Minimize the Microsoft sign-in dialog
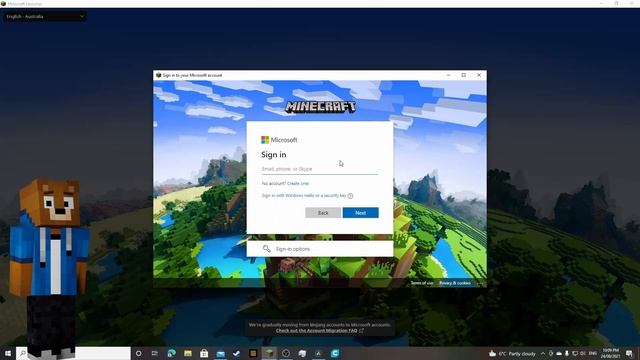The image size is (640, 360). (x=448, y=75)
